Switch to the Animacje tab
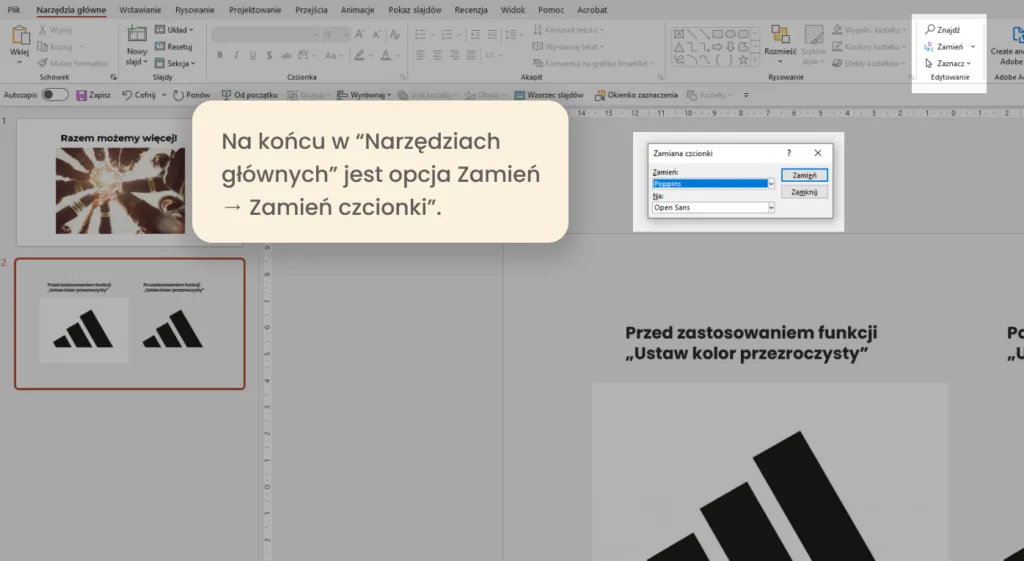This screenshot has height=561, width=1024. click(x=357, y=10)
